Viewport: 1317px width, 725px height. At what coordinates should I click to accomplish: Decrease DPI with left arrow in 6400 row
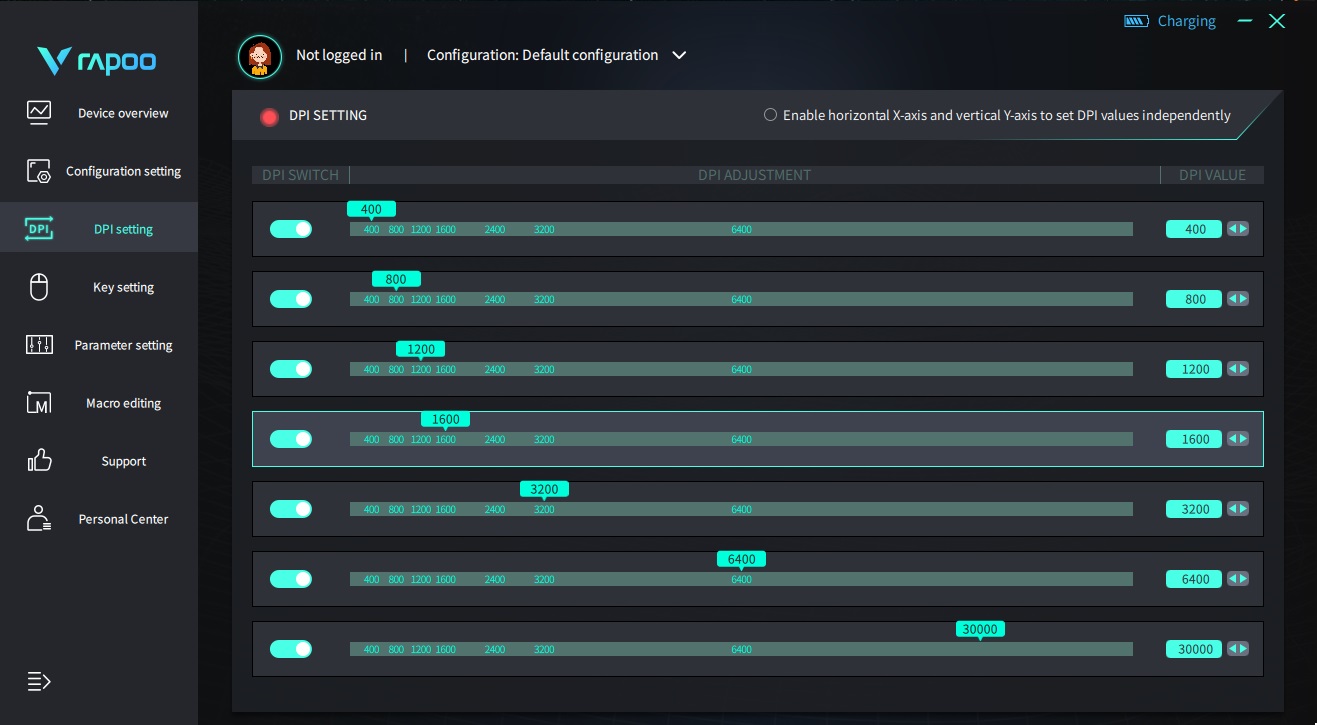coord(1233,579)
